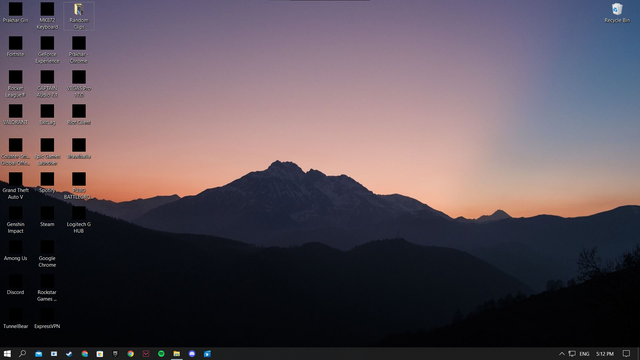Open the Logitech G HUB desktop shortcut
Screen dimensions: 640x360
coord(79,220)
